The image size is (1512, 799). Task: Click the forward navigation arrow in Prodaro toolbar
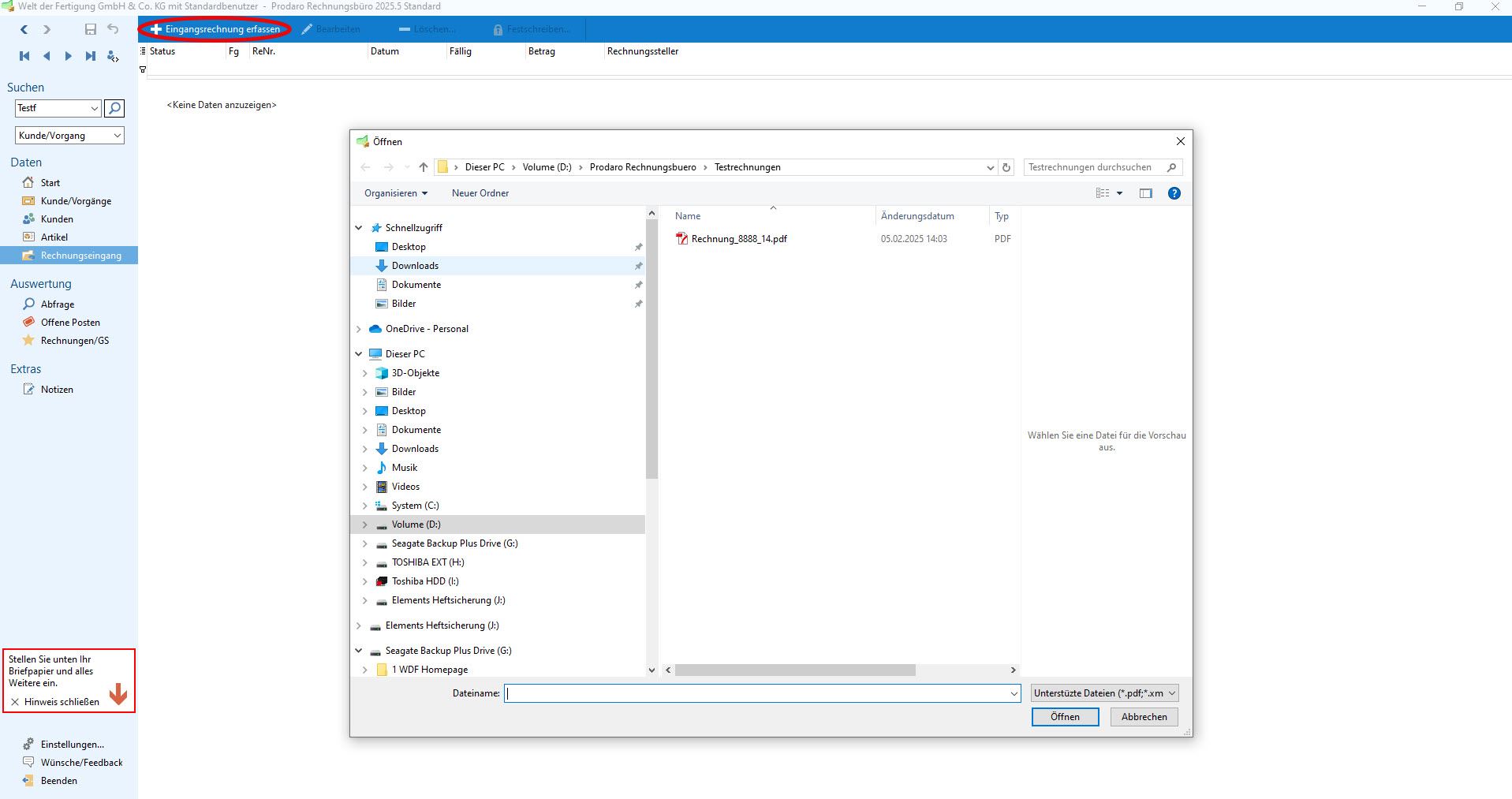[47, 29]
